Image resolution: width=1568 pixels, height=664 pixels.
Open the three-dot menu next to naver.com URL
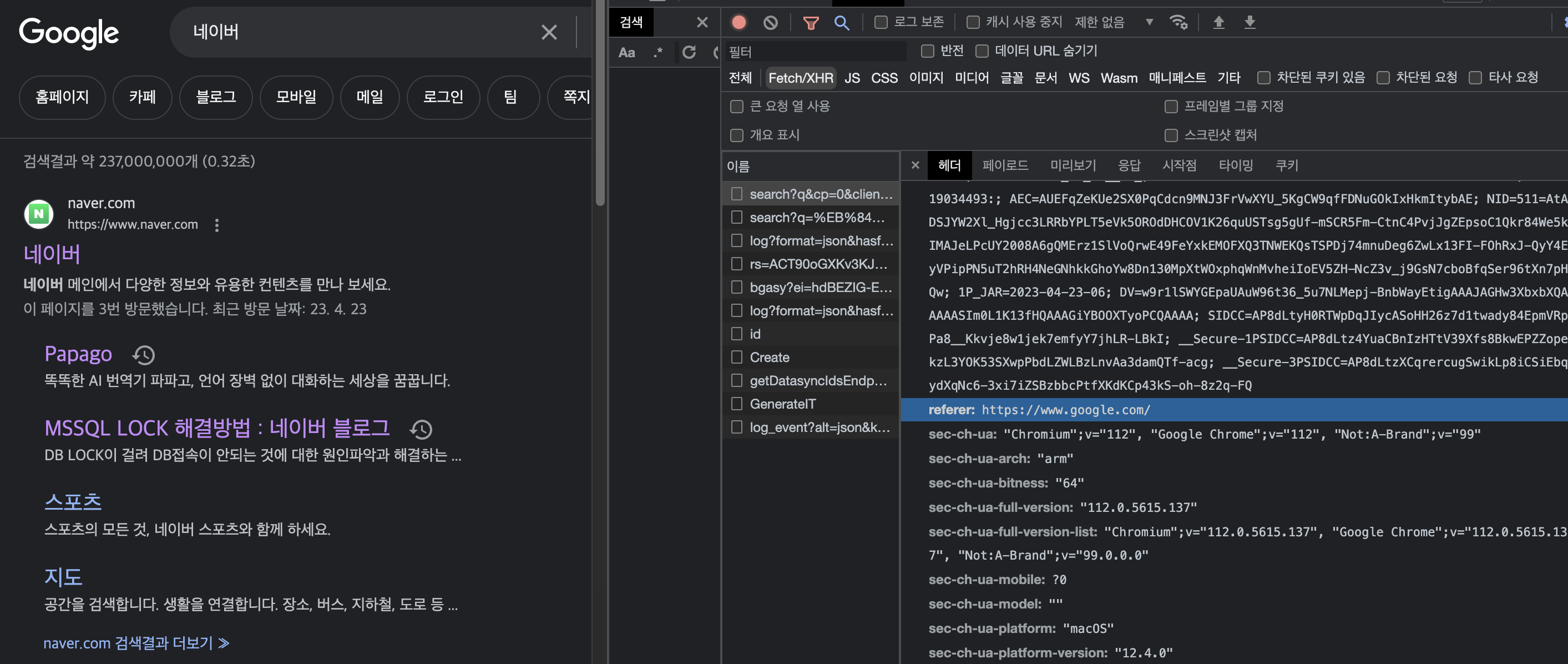tap(217, 225)
